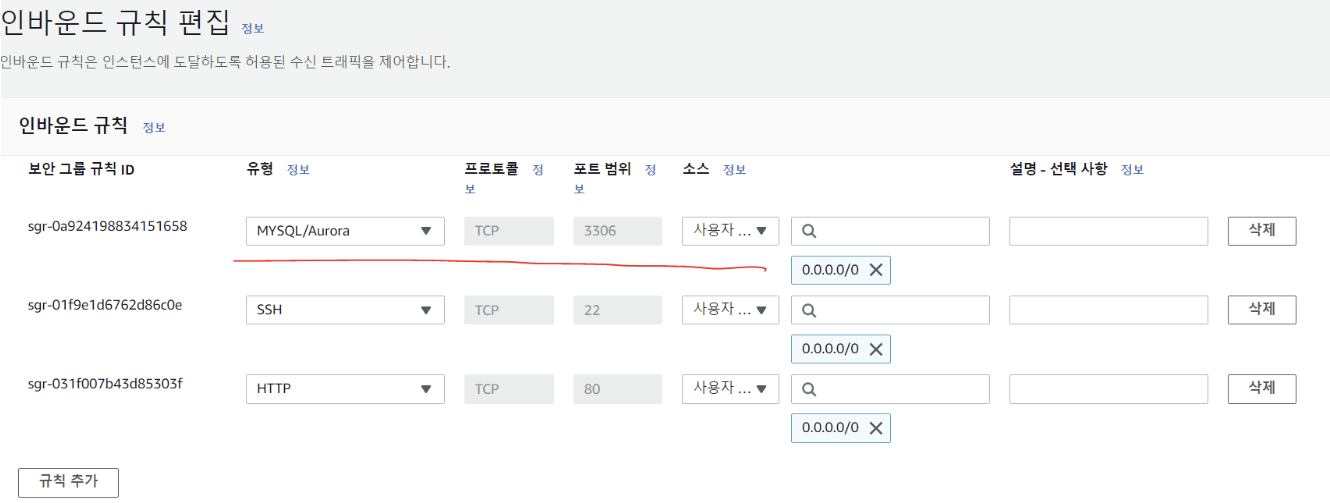Delete the SSH rule with 삭제
Viewport: 1330px width, 503px height.
[1262, 310]
